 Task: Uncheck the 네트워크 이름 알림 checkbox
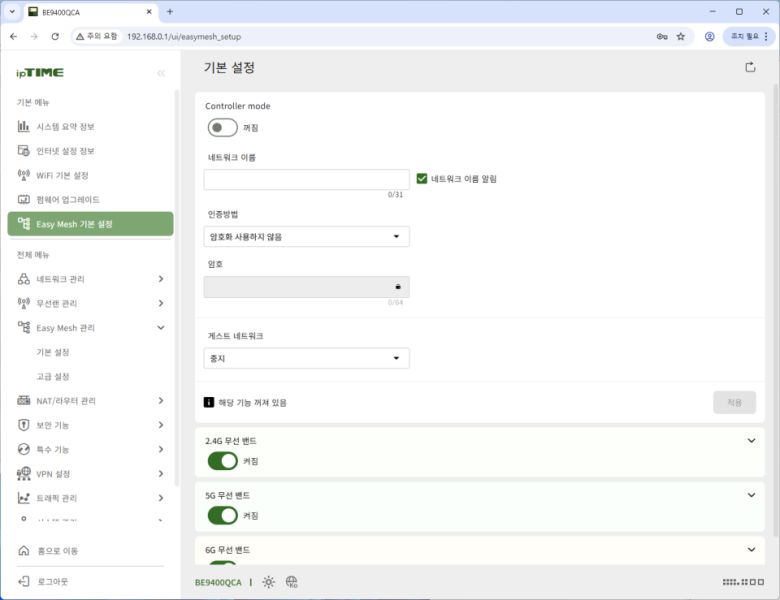(422, 179)
